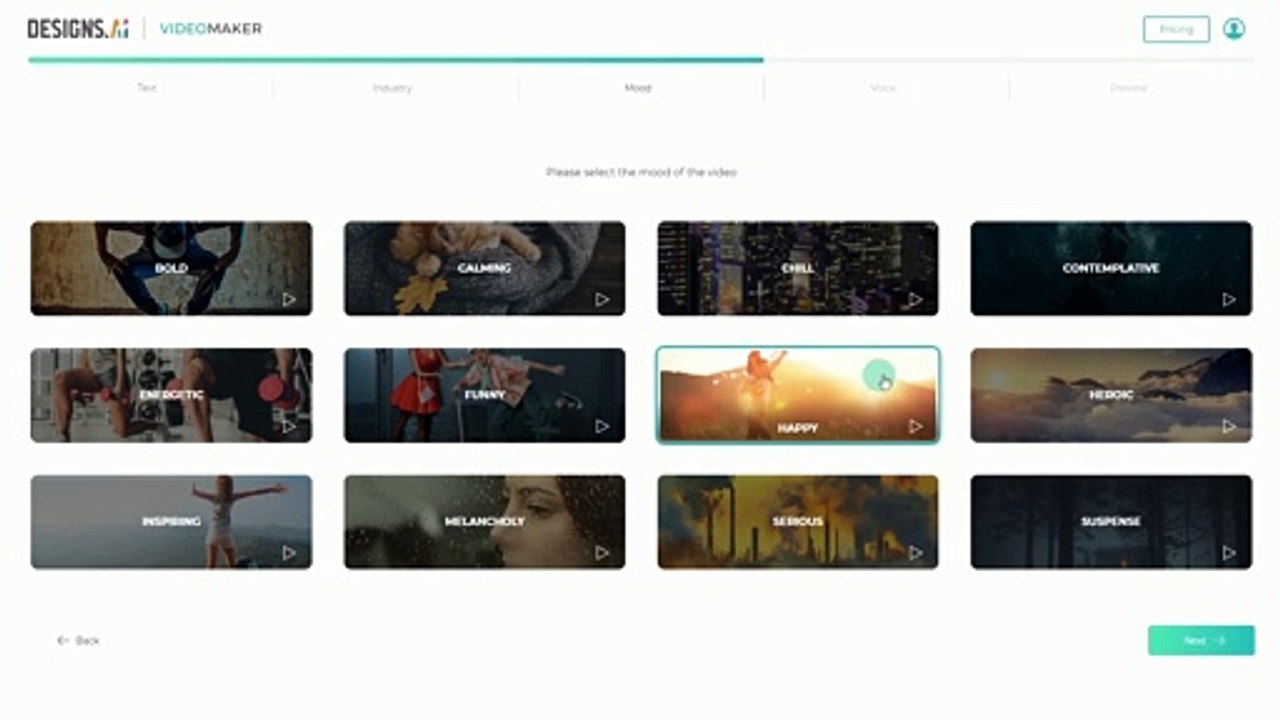Image resolution: width=1280 pixels, height=720 pixels.
Task: Play preview of the Contemplative mood
Action: (1229, 299)
